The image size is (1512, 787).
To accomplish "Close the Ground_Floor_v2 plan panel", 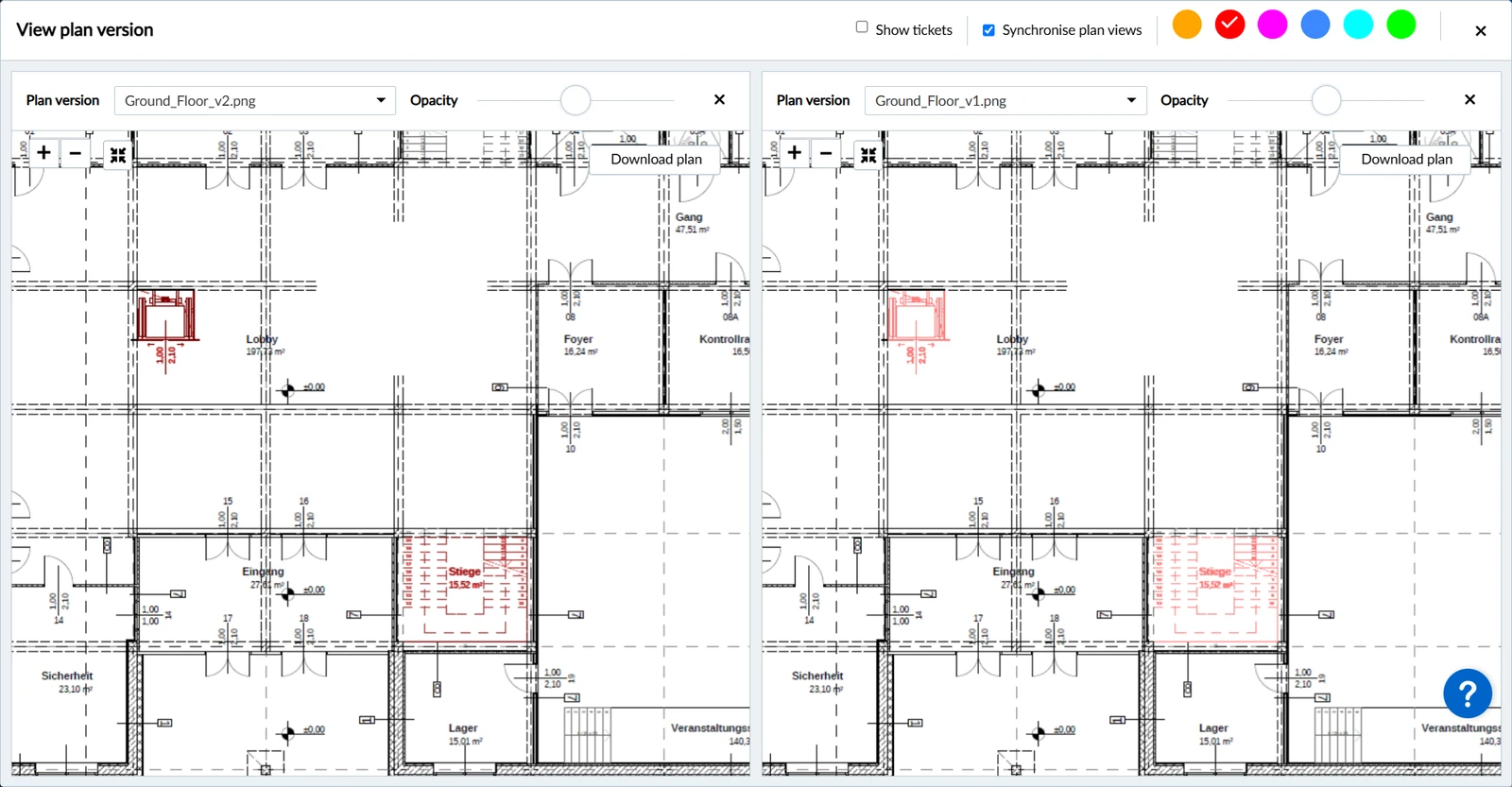I will point(719,99).
